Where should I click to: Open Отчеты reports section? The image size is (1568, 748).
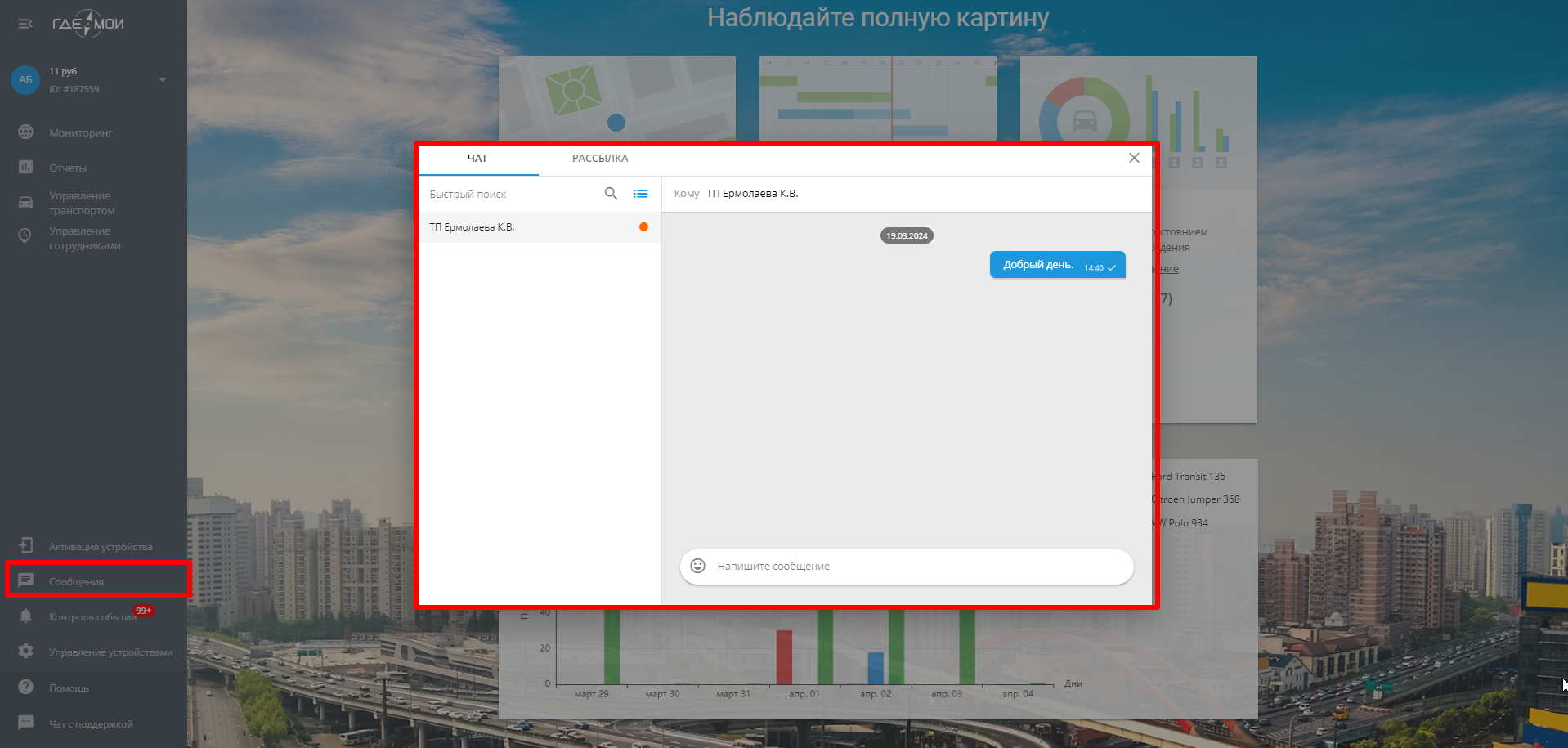pyautogui.click(x=67, y=168)
